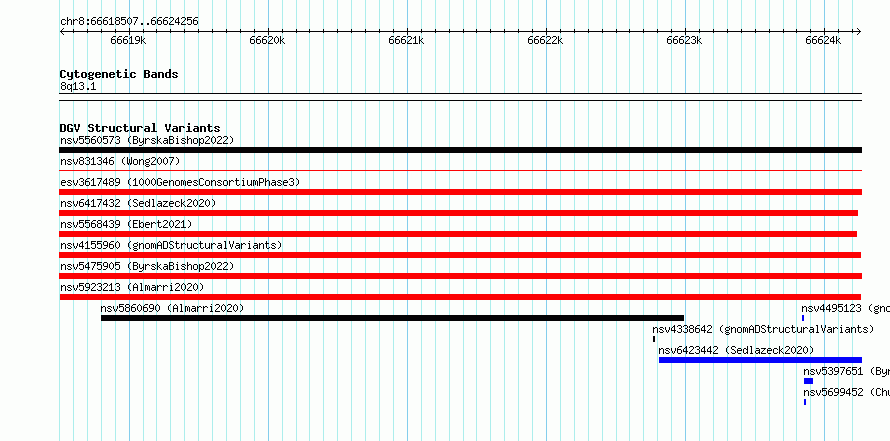Open the nsv5568439 (Ebert2021) label
The image size is (890, 441).
[126, 224]
